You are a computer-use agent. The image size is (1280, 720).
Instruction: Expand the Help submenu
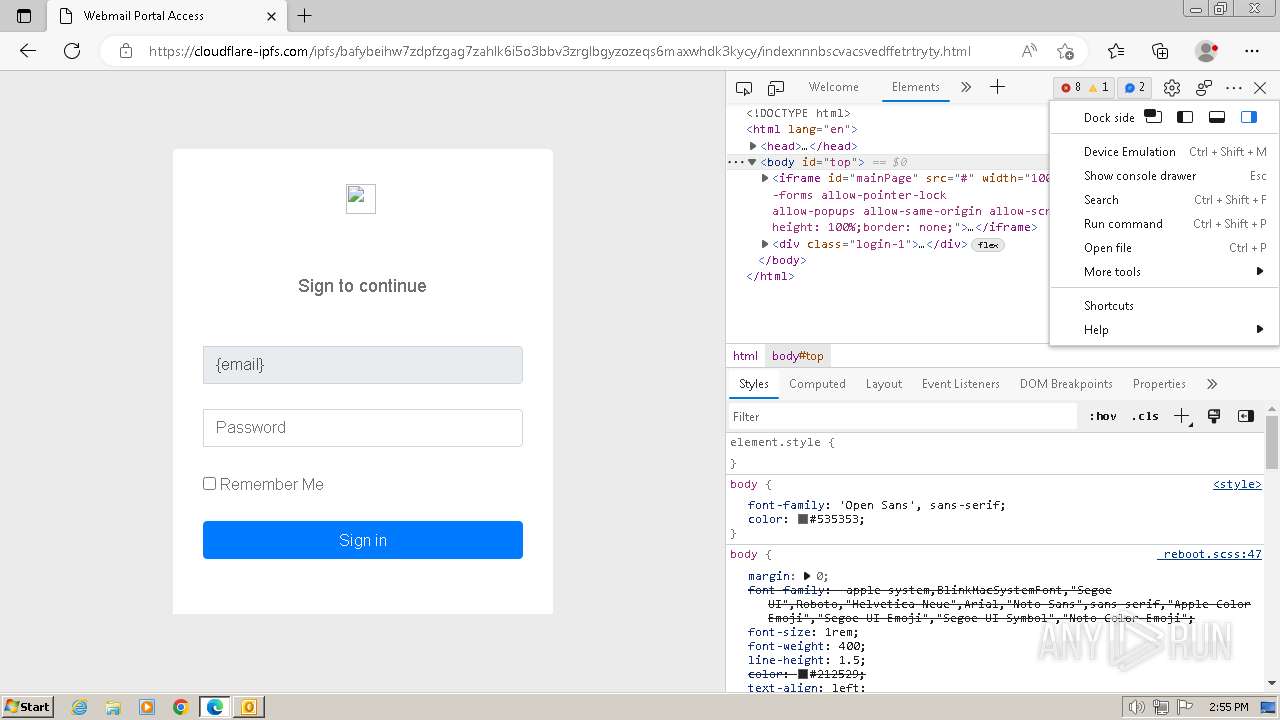click(1164, 330)
